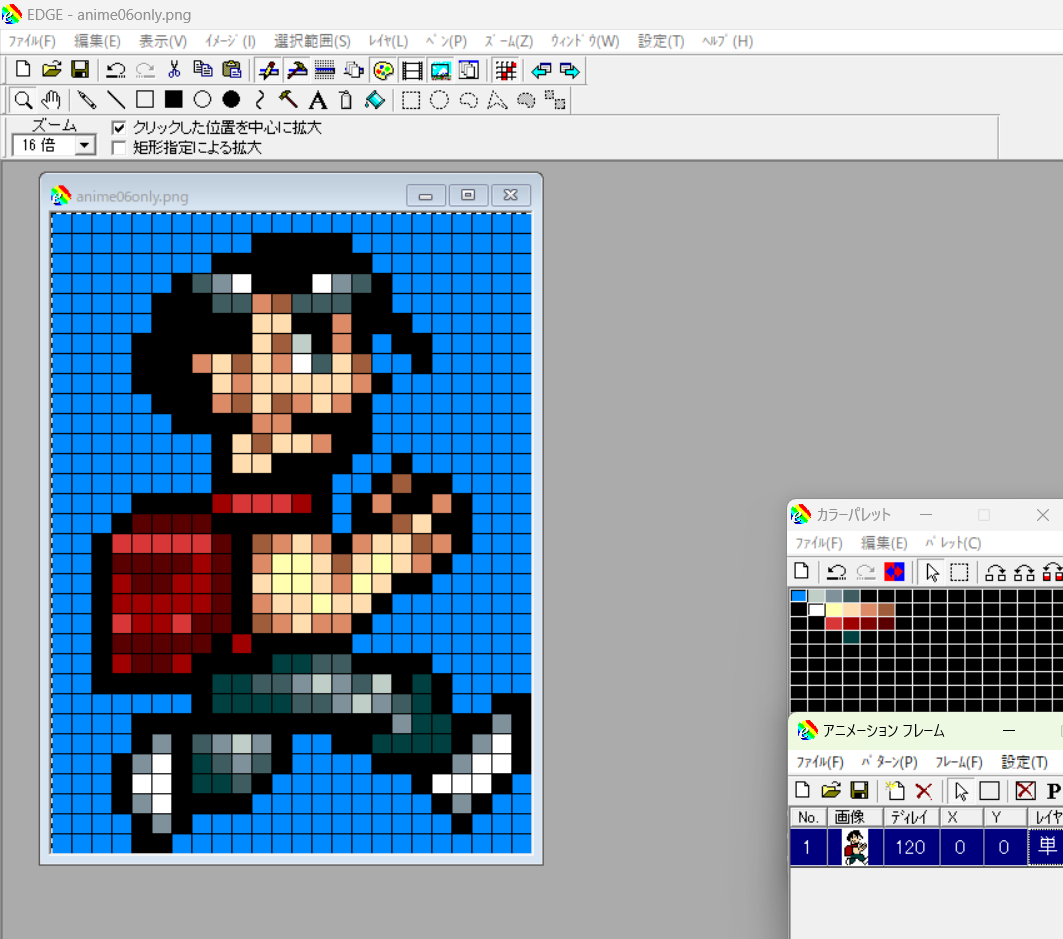Click the 画像 column header
Viewport: 1063px width, 939px height.
(856, 818)
